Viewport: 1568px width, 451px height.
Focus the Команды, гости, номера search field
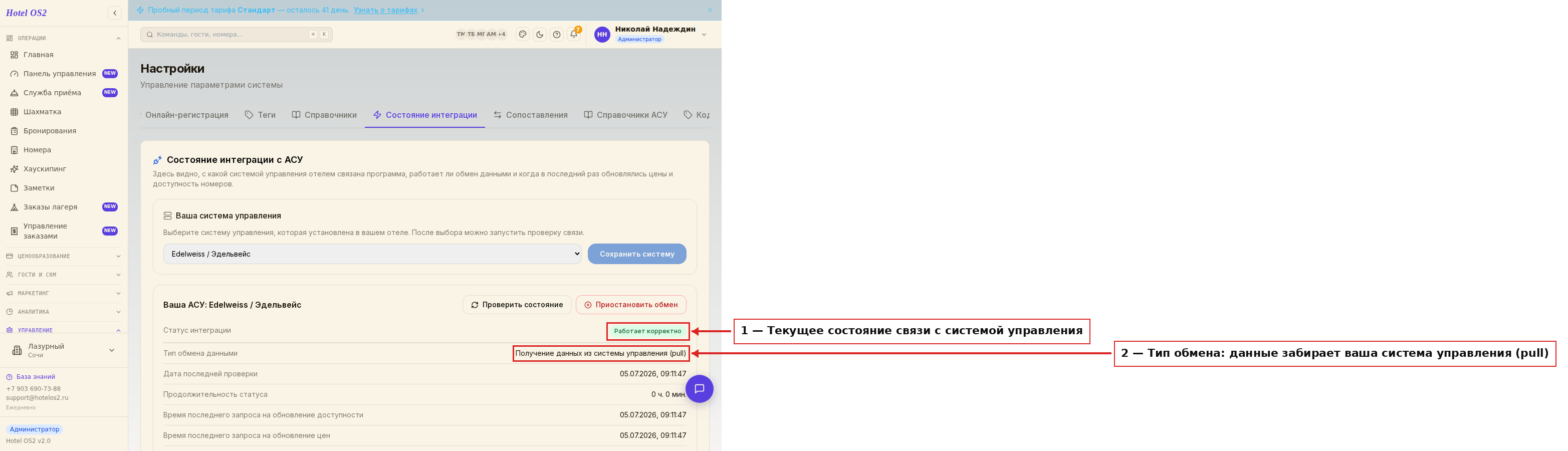point(236,35)
